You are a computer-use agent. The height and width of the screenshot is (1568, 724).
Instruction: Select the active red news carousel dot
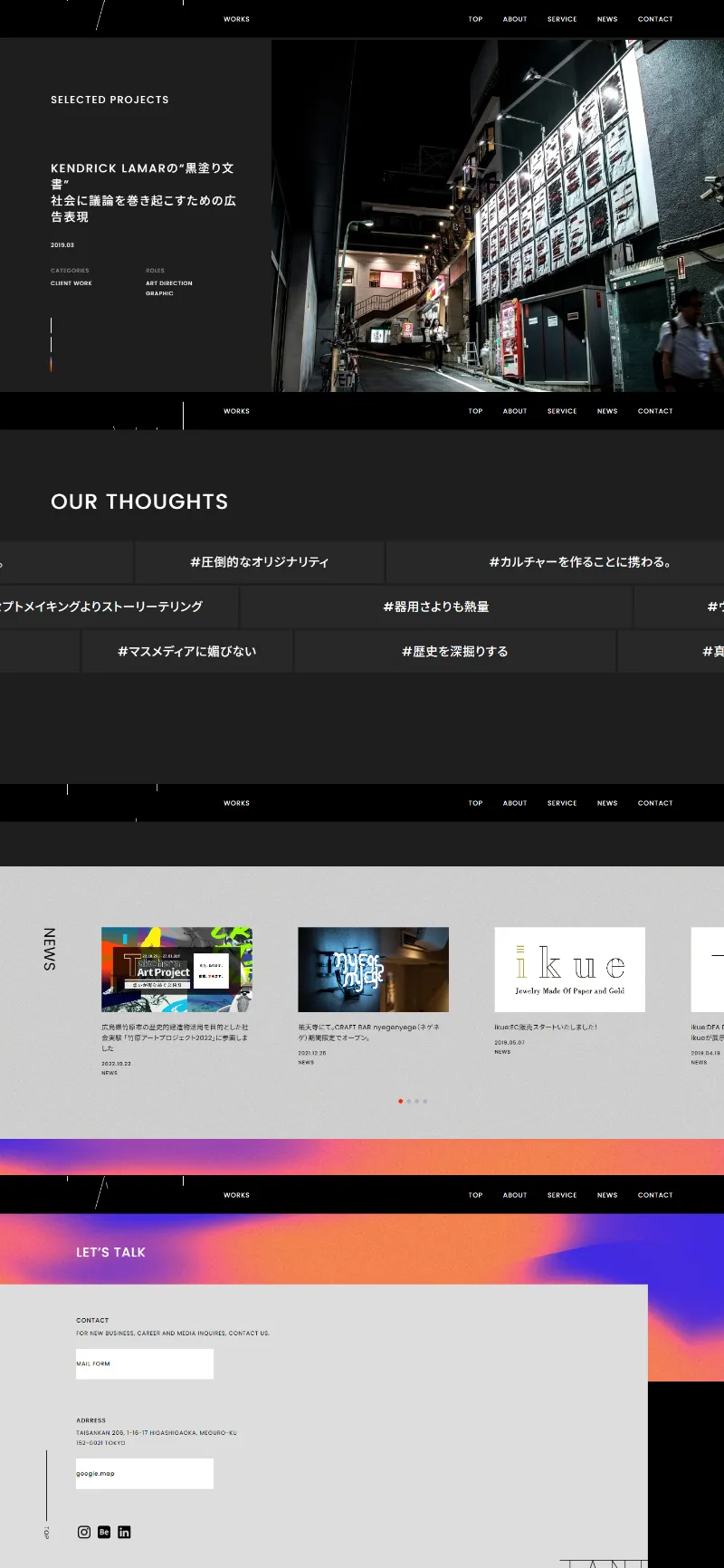pos(400,1101)
